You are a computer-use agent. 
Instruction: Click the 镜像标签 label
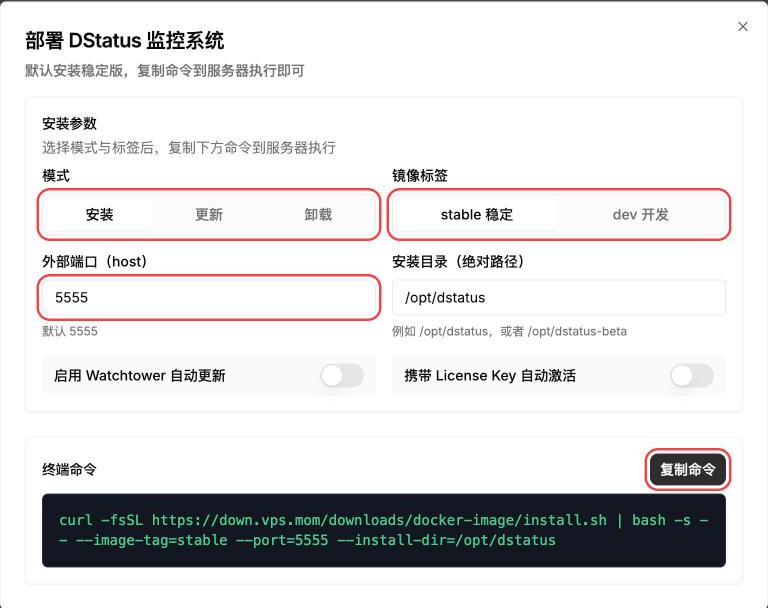(x=420, y=175)
